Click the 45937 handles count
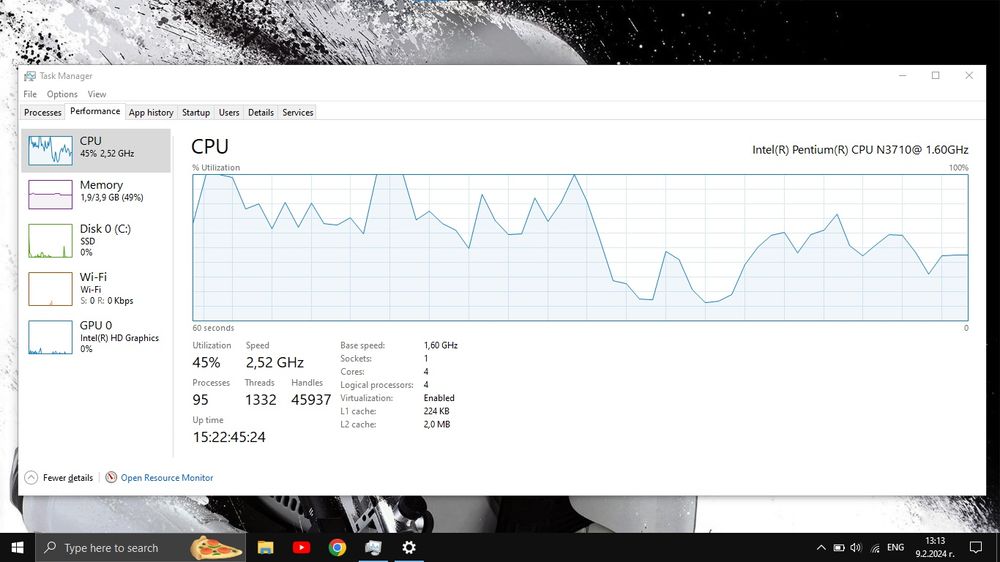 coord(311,400)
